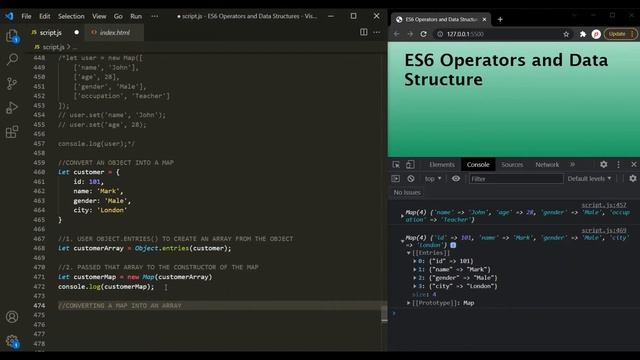
Task: Bookmark this page with the star icon
Action: [566, 34]
